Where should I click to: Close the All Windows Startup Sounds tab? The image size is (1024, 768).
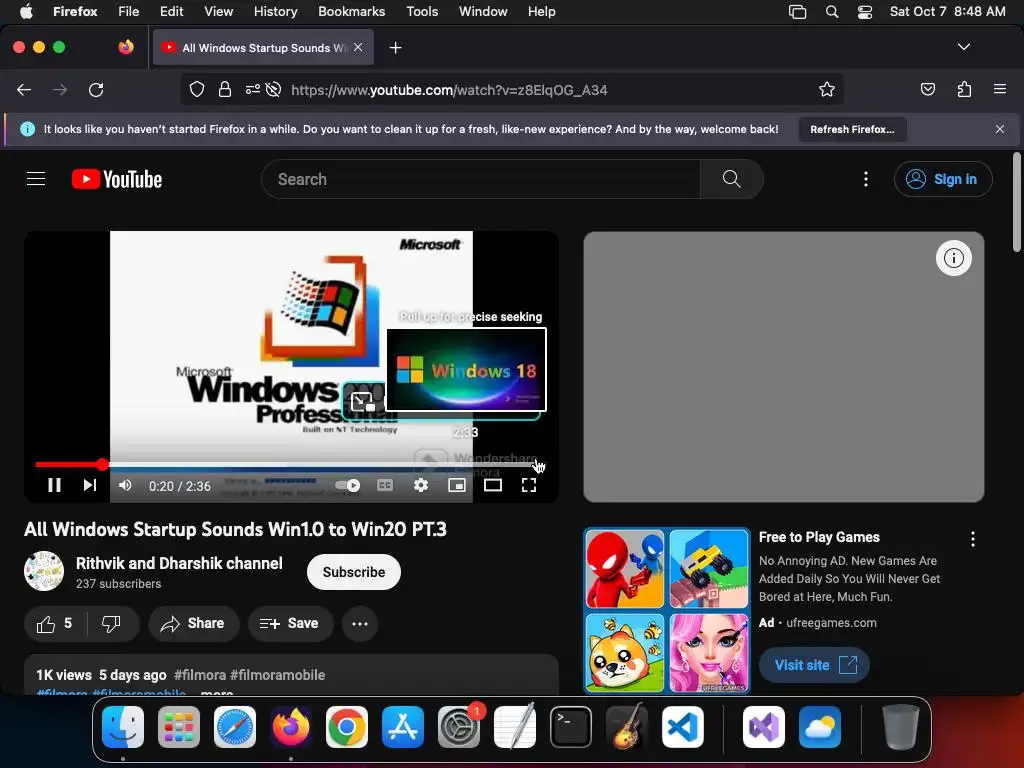click(358, 47)
